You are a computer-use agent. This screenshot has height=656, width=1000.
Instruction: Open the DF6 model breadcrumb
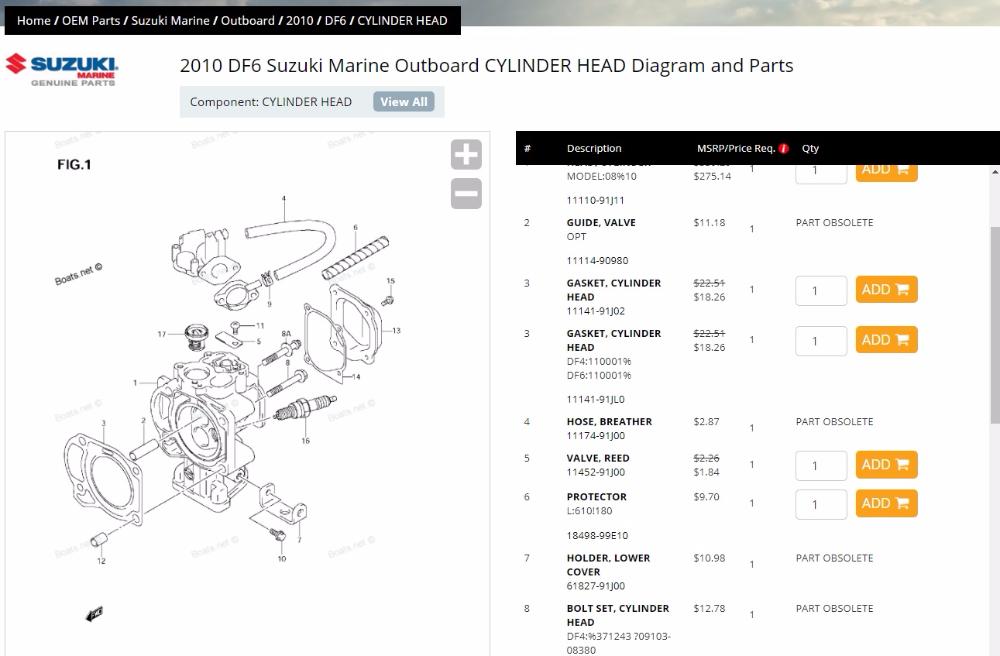pyautogui.click(x=335, y=20)
